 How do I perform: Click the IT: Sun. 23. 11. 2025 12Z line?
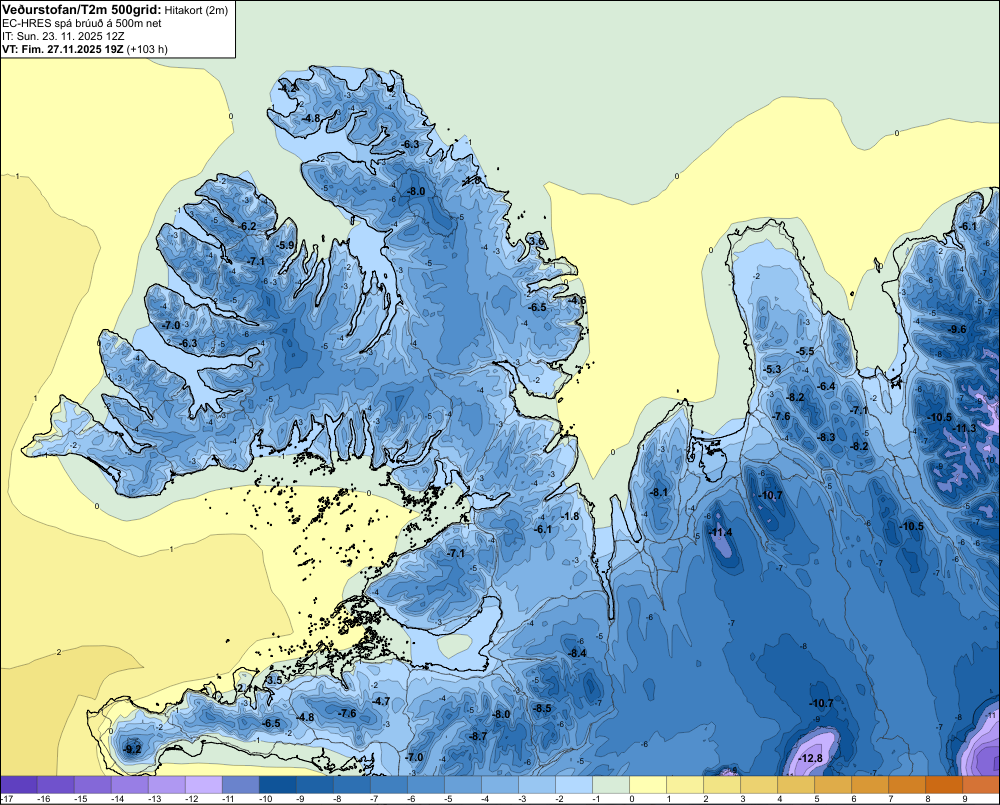click(64, 36)
